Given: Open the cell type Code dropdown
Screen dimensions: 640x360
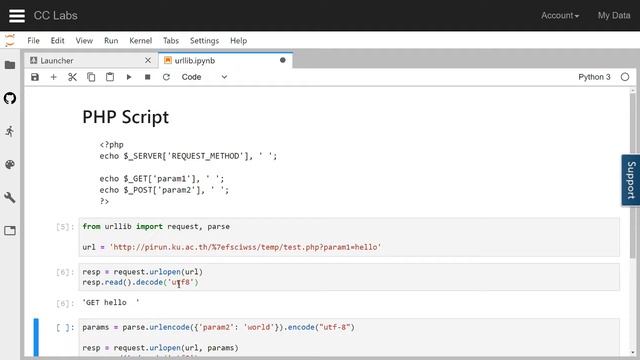Looking at the screenshot, I should tap(204, 77).
